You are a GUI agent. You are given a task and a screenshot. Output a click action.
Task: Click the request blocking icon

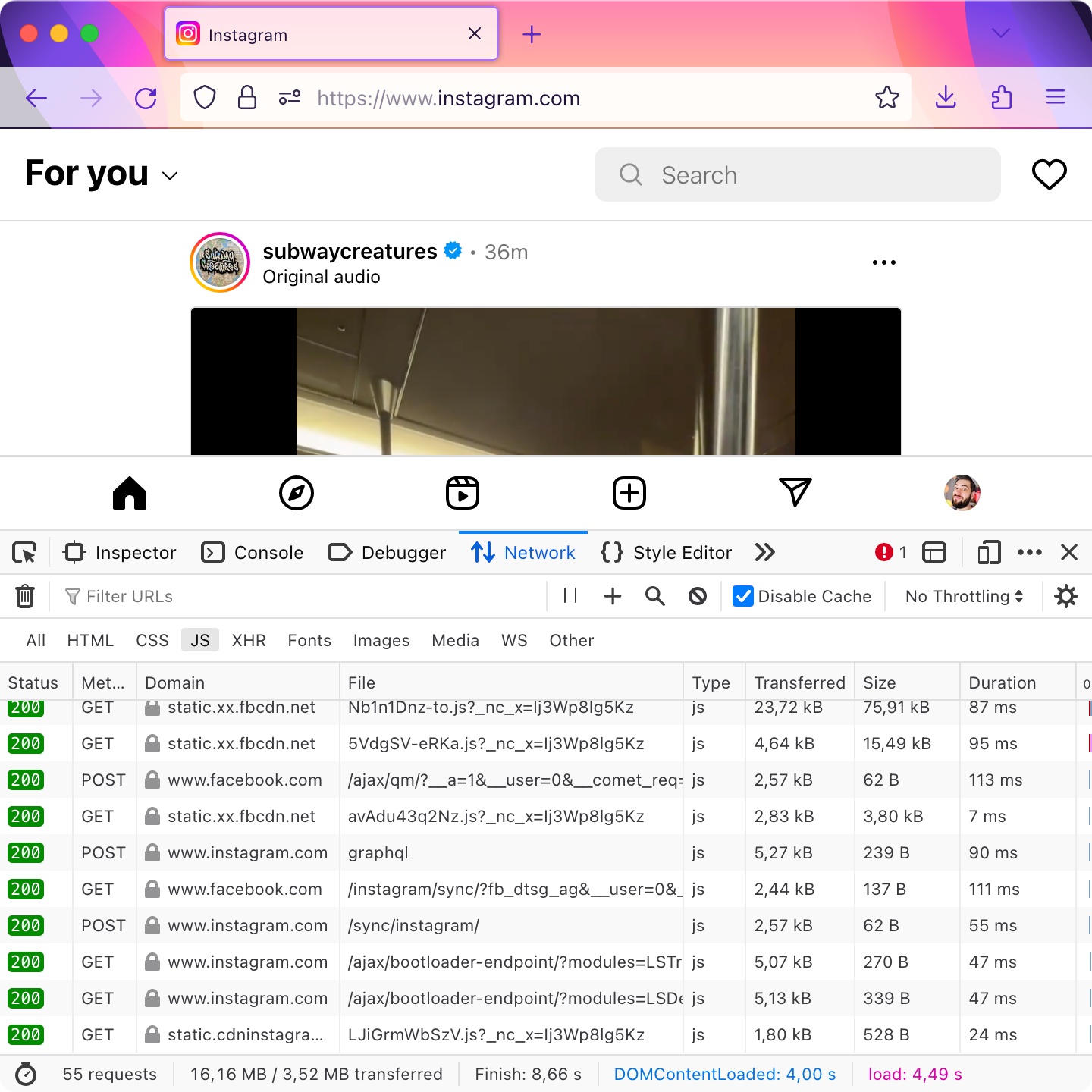pos(698,597)
